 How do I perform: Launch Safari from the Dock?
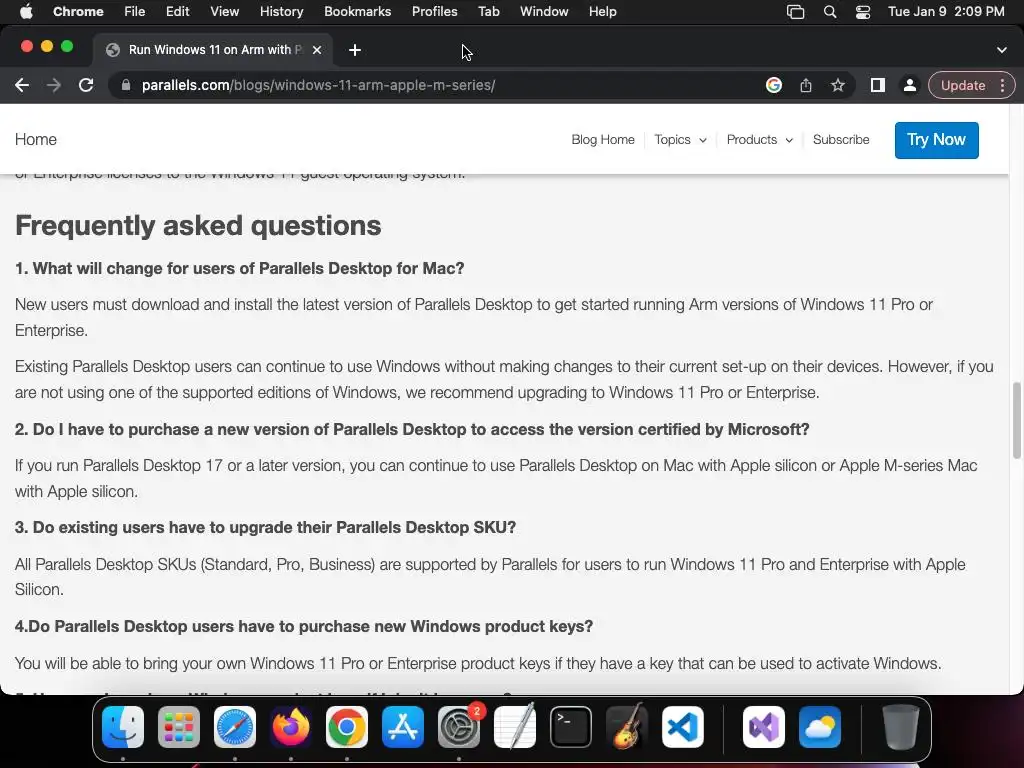click(x=235, y=727)
